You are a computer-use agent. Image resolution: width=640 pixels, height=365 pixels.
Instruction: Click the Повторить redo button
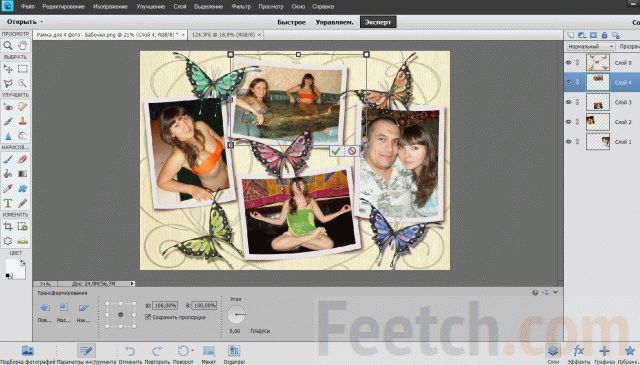pyautogui.click(x=157, y=354)
